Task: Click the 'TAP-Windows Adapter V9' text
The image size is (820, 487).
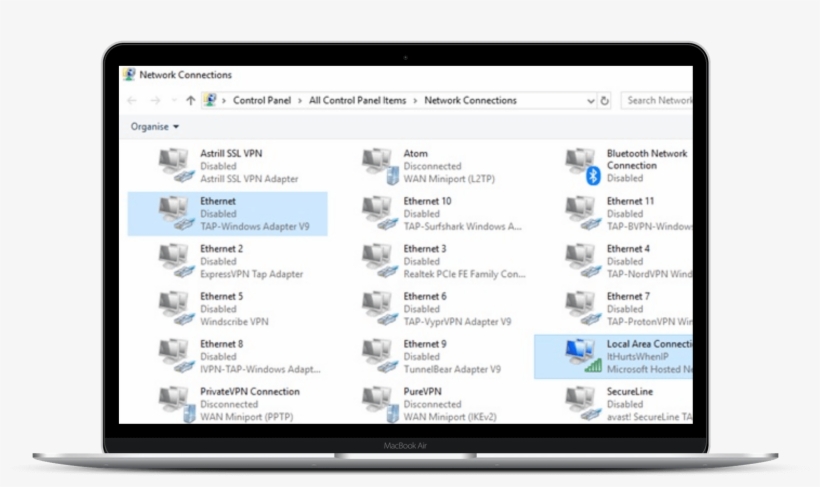Action: pos(255,226)
